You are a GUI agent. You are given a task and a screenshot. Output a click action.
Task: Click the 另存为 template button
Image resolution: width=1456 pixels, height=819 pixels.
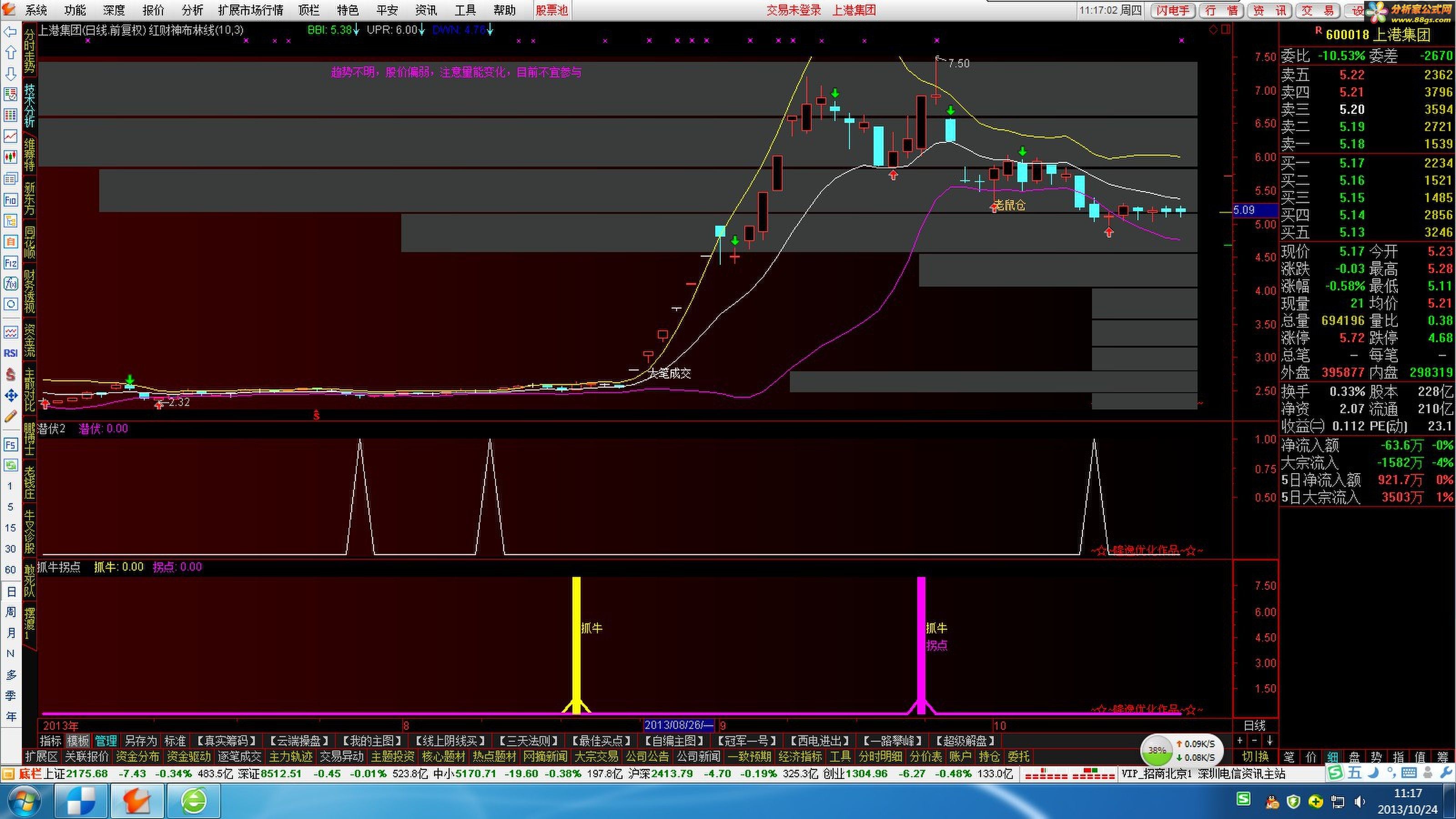click(141, 740)
